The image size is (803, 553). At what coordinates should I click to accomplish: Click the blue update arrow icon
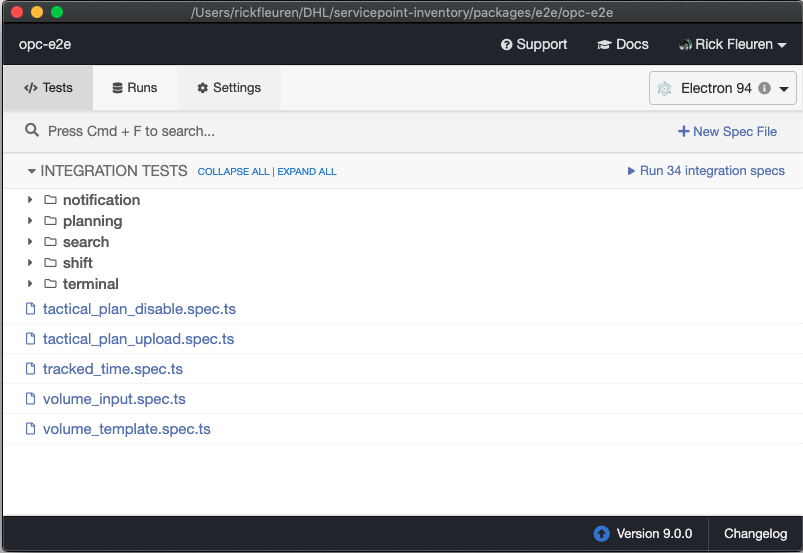pyautogui.click(x=602, y=534)
